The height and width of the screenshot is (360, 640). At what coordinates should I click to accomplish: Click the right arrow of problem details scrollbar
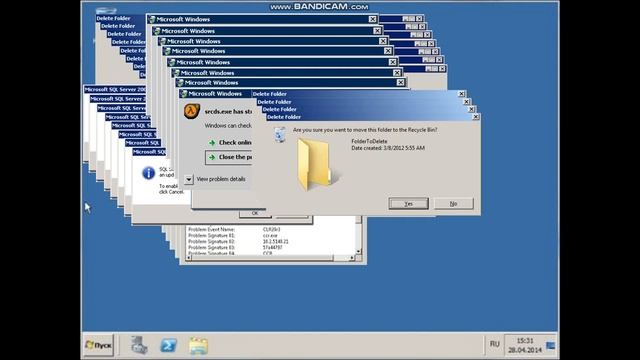352,258
